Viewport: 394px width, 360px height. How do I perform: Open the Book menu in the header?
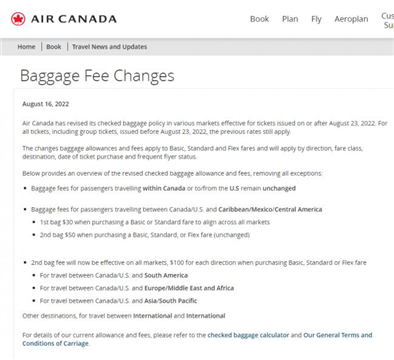click(259, 19)
